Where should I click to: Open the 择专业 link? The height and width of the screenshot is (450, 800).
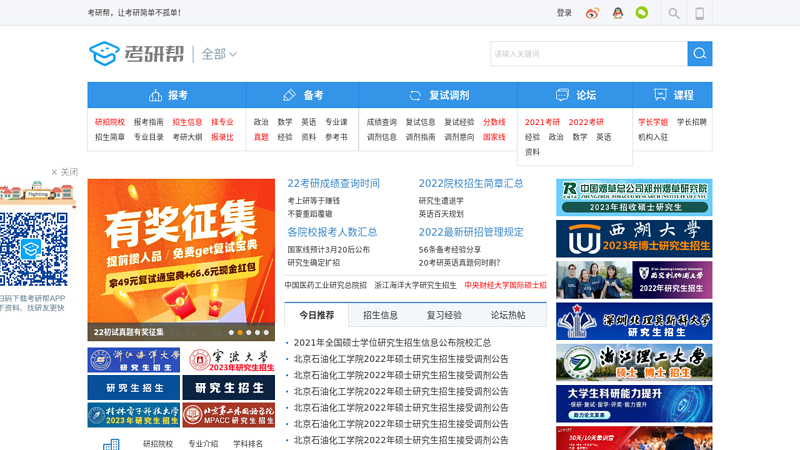click(x=222, y=122)
